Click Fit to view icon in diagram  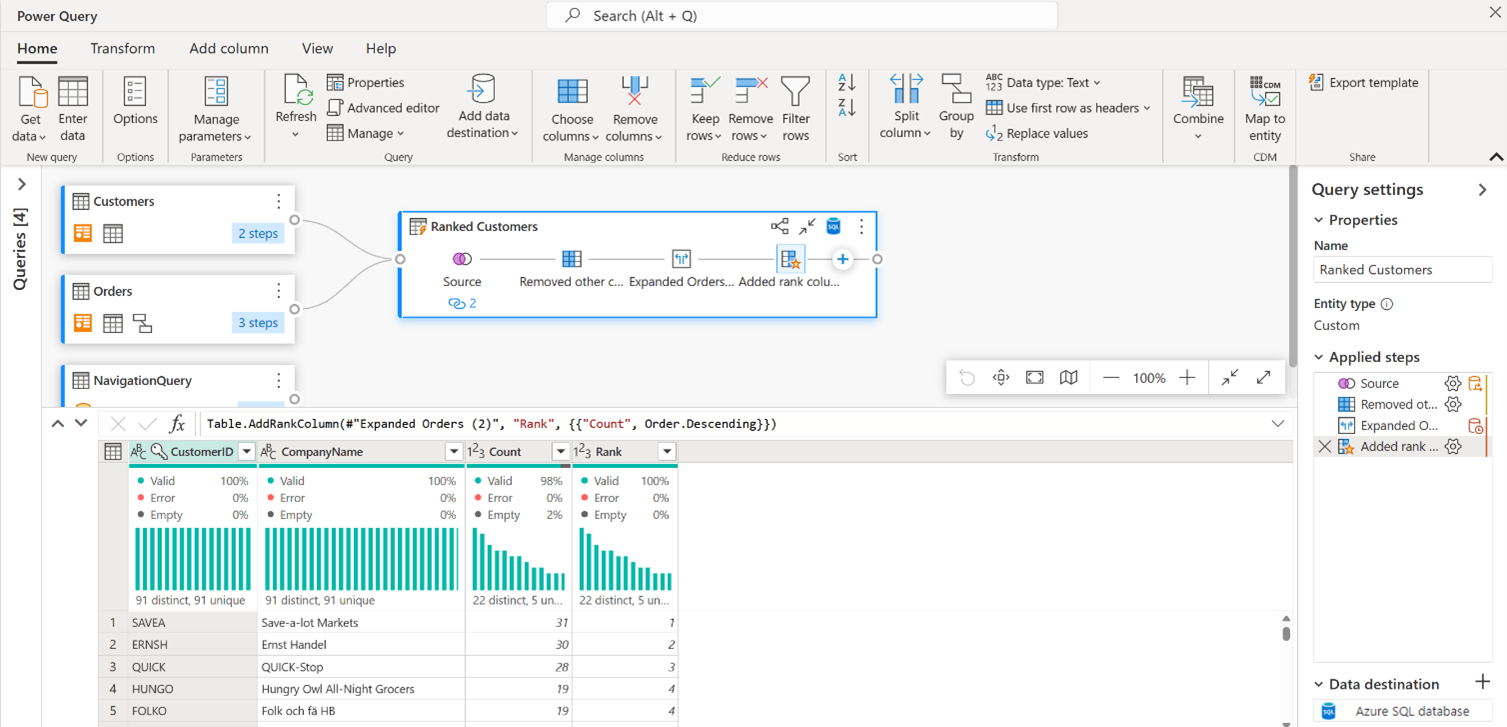click(x=1035, y=377)
